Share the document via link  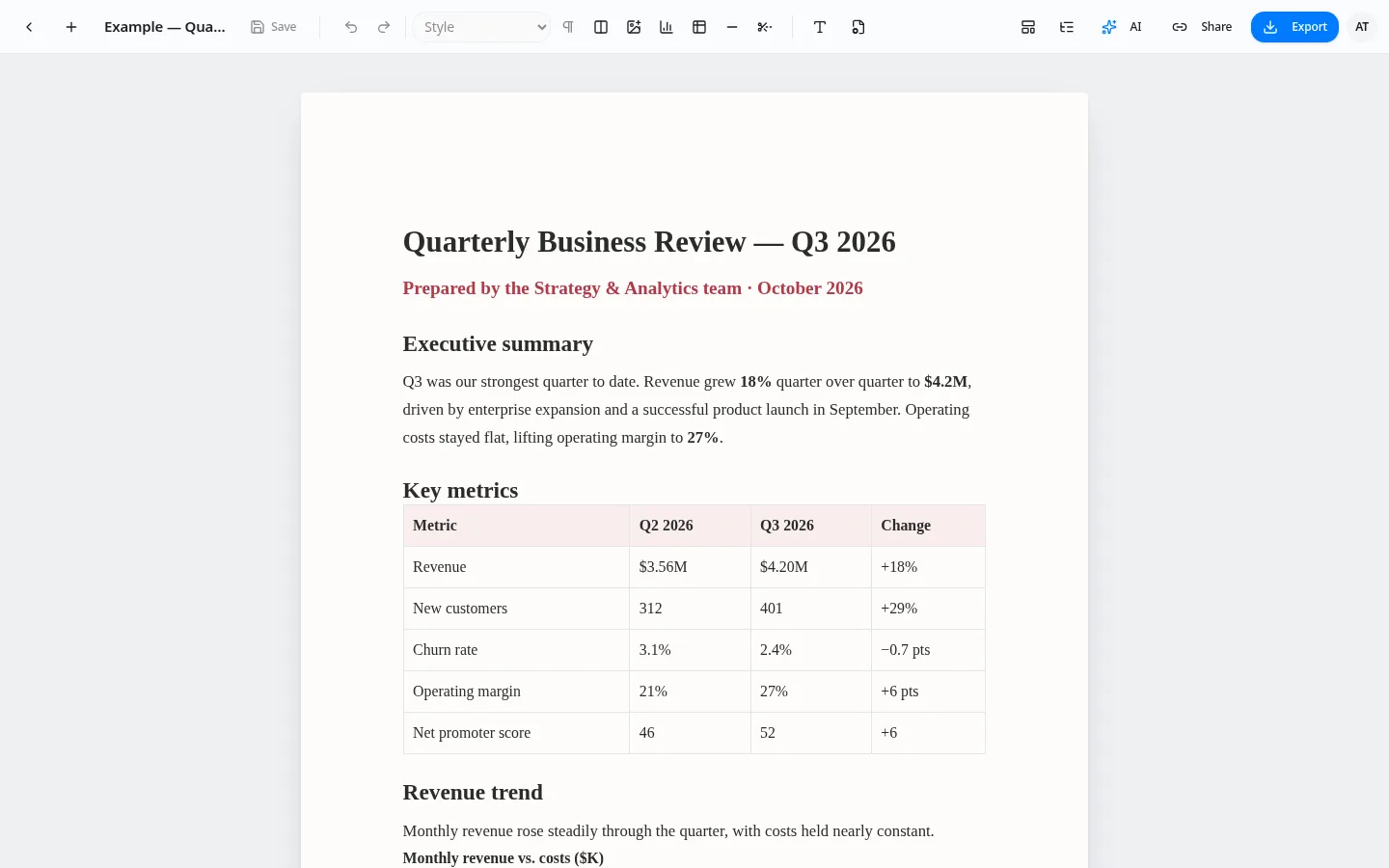pos(1202,27)
